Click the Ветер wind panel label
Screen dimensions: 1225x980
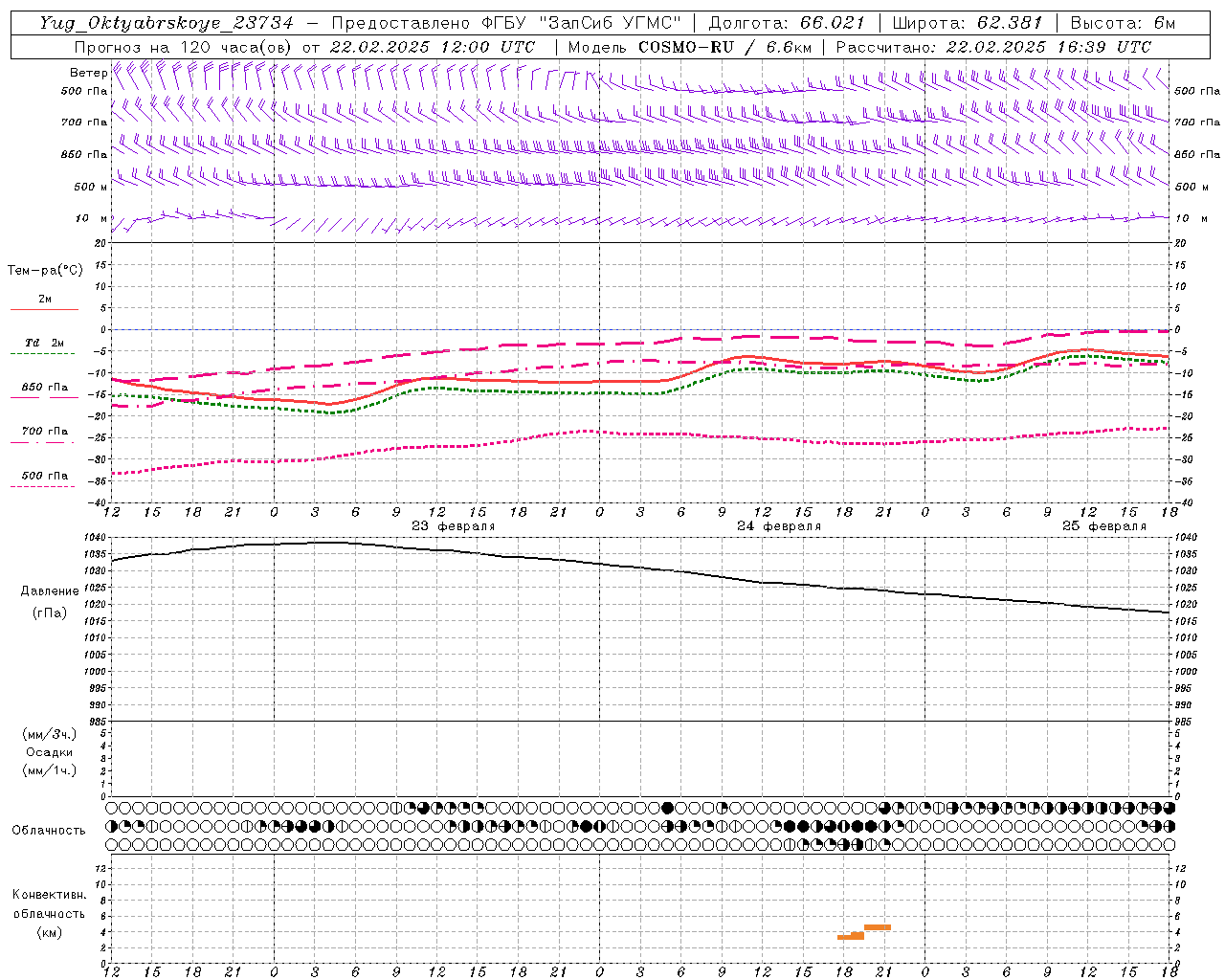88,73
